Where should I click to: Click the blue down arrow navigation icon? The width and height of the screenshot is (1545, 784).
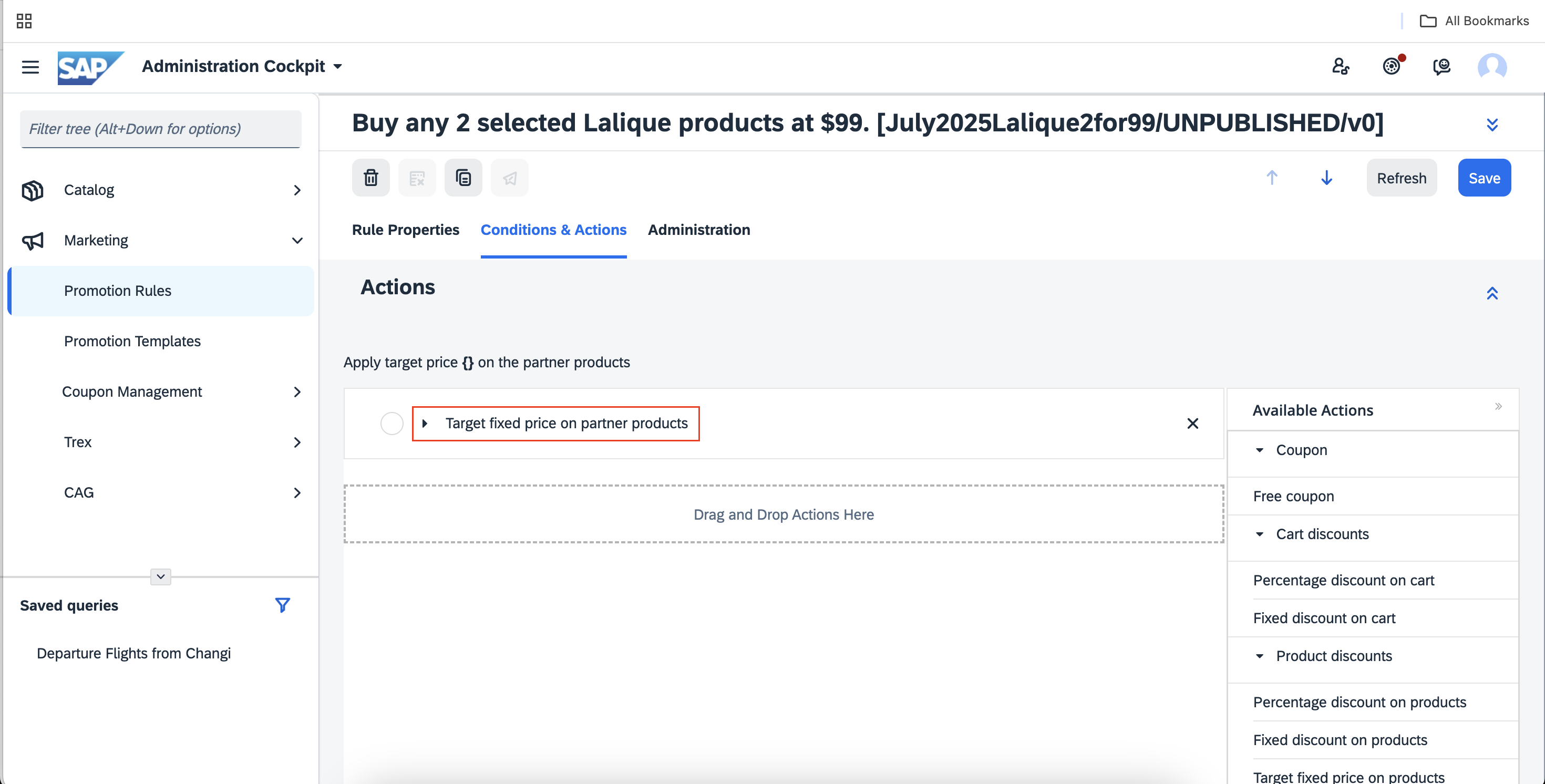pos(1326,178)
